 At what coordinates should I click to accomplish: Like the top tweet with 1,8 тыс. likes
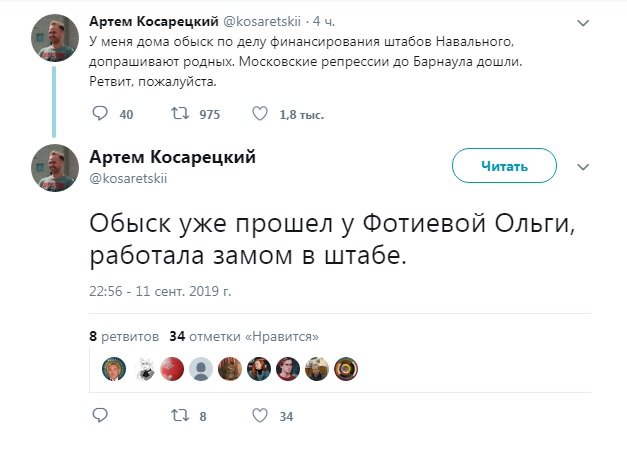(260, 115)
